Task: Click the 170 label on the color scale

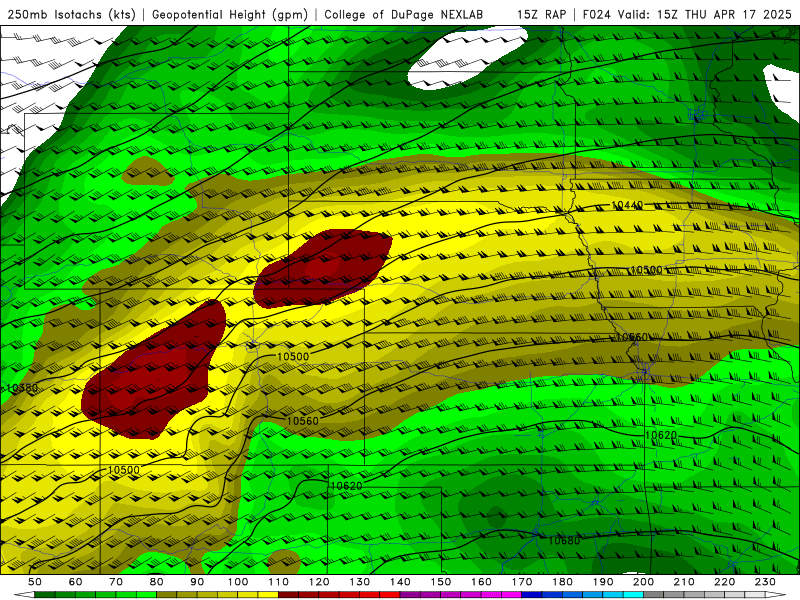Action: (x=522, y=582)
